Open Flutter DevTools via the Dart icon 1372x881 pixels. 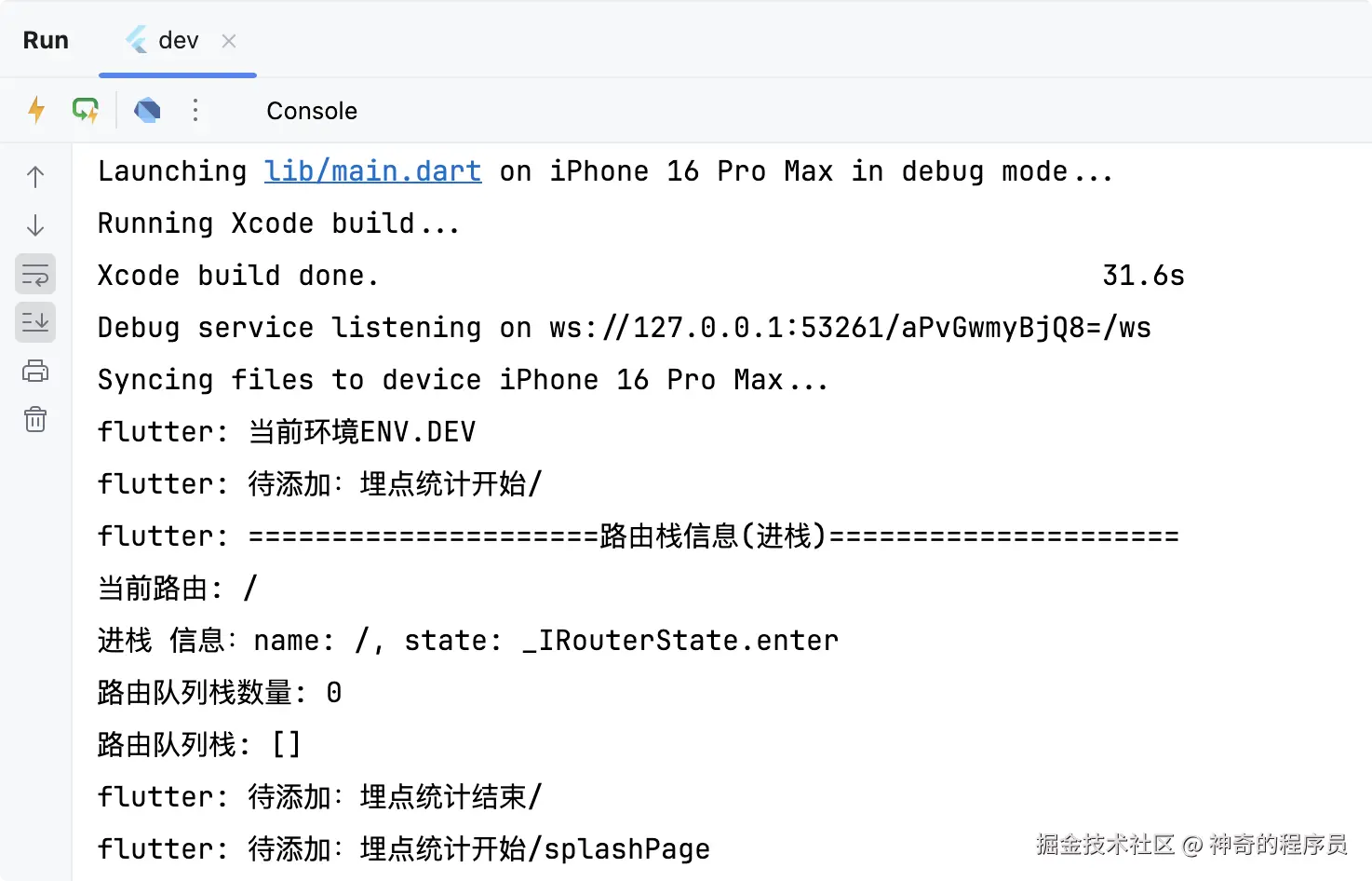click(x=146, y=109)
